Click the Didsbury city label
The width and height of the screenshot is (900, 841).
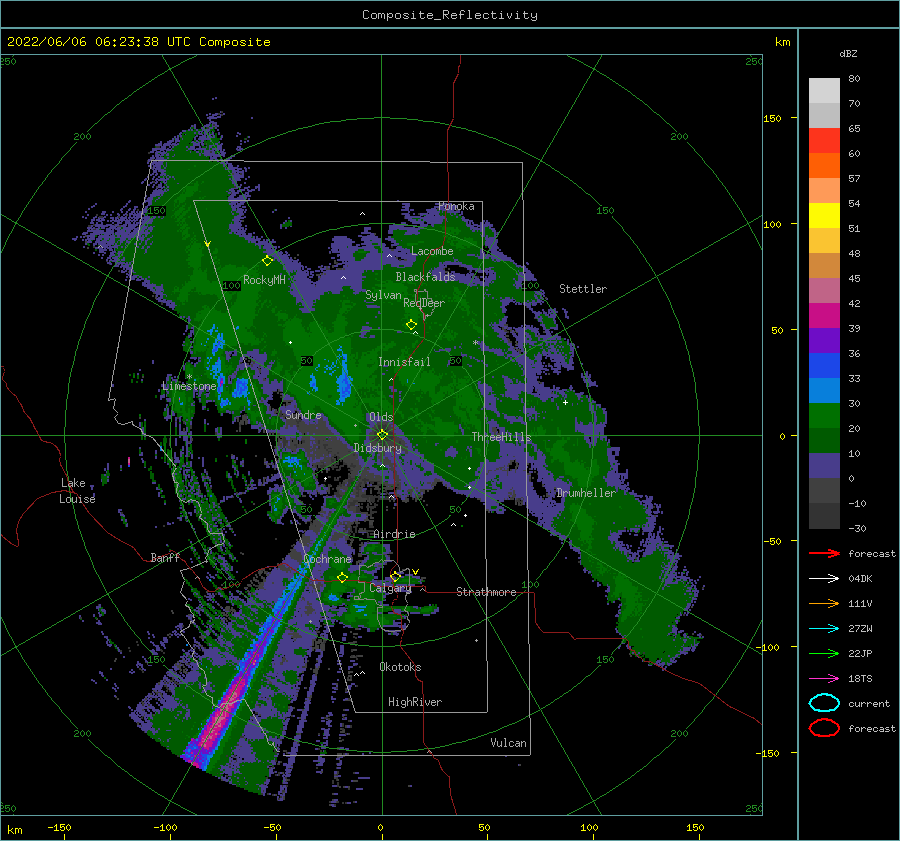pyautogui.click(x=378, y=448)
